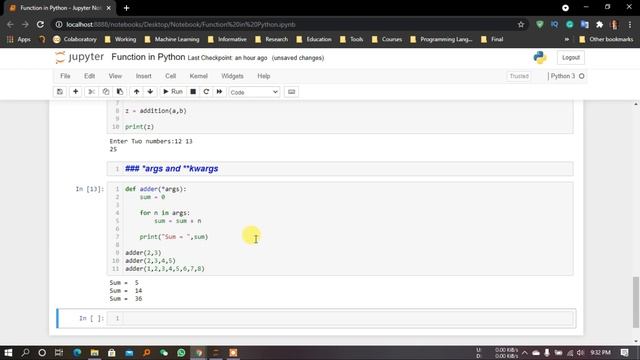Insert a cell below with plus icon
Viewport: 640px width, 360px height.
pos(76,92)
